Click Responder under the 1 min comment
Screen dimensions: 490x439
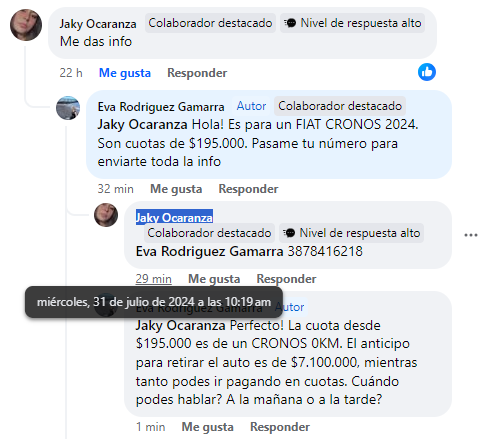tap(280, 427)
